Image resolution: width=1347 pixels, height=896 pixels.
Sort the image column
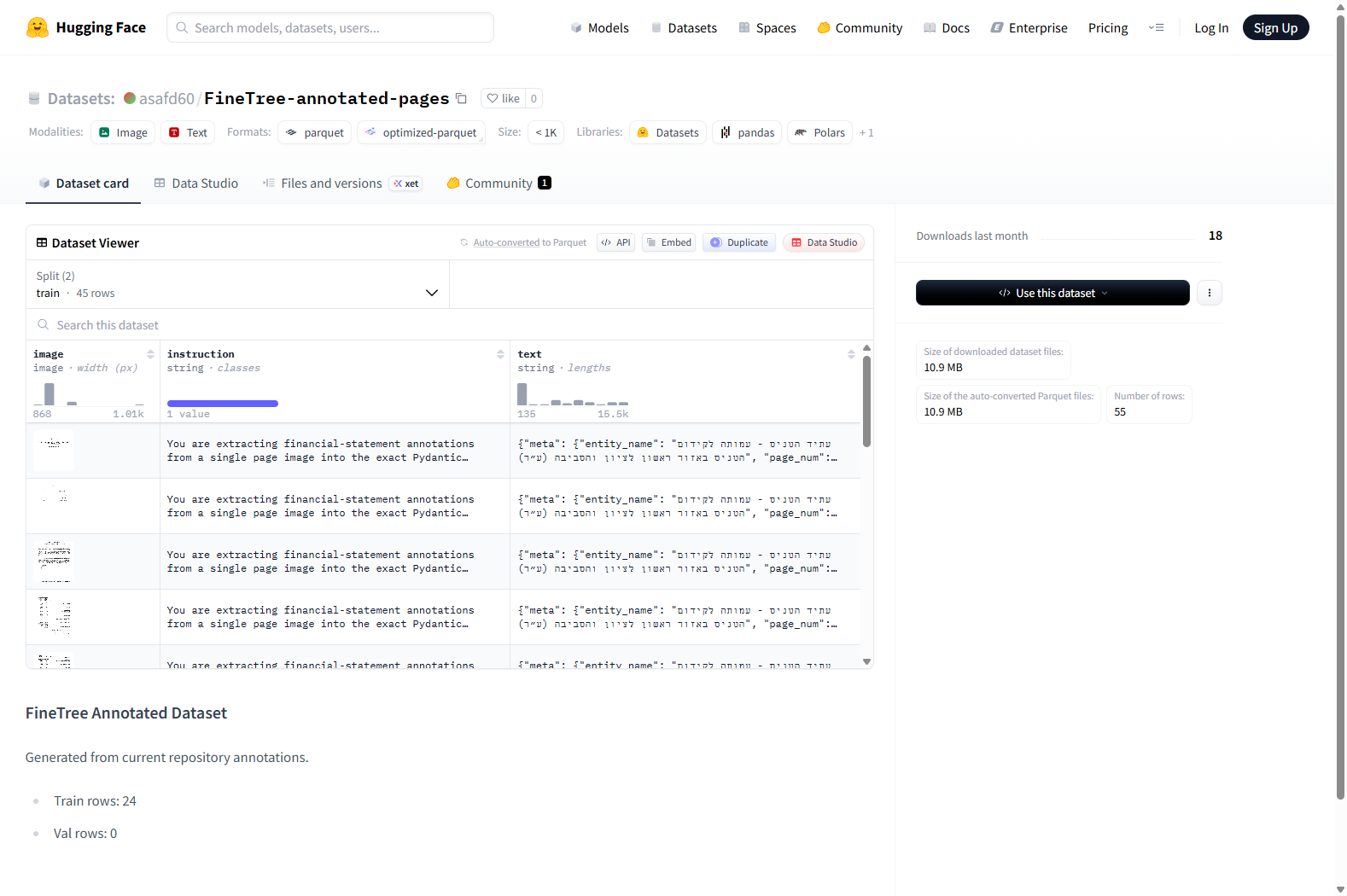(150, 354)
